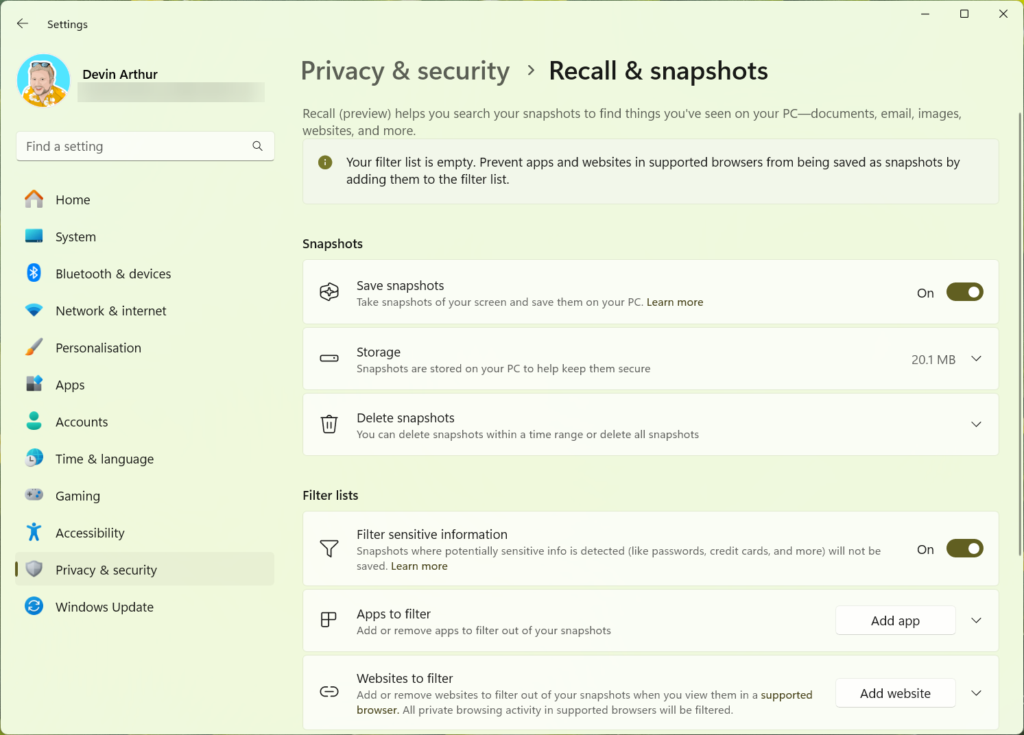Viewport: 1024px width, 735px height.
Task: Click the Delete snapshots trash icon
Action: coord(329,425)
